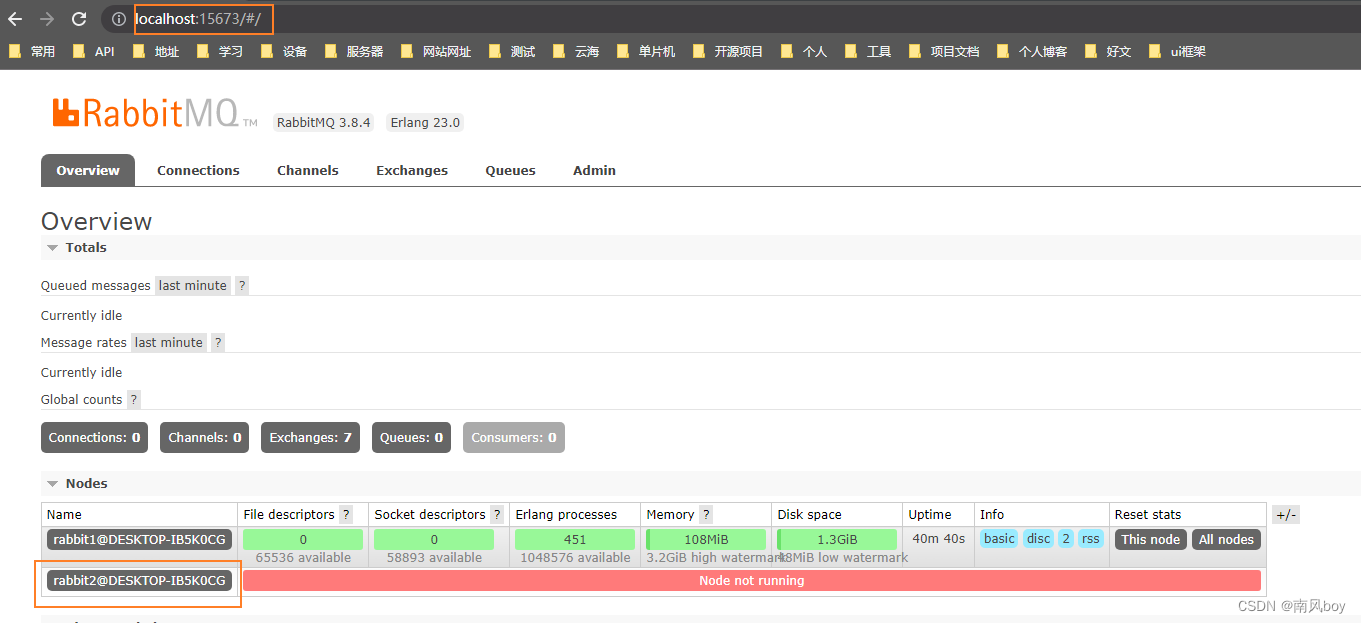The width and height of the screenshot is (1361, 623).
Task: Click help icon beside Socket descriptors
Action: click(497, 514)
